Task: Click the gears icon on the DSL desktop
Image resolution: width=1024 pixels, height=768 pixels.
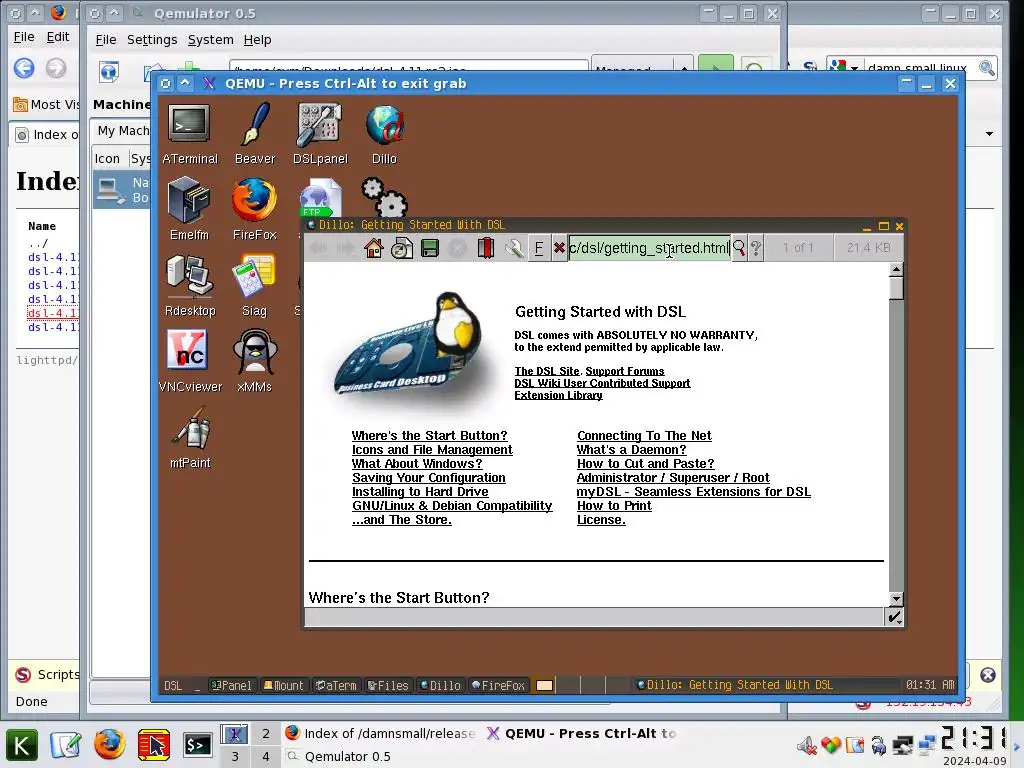Action: pyautogui.click(x=385, y=197)
